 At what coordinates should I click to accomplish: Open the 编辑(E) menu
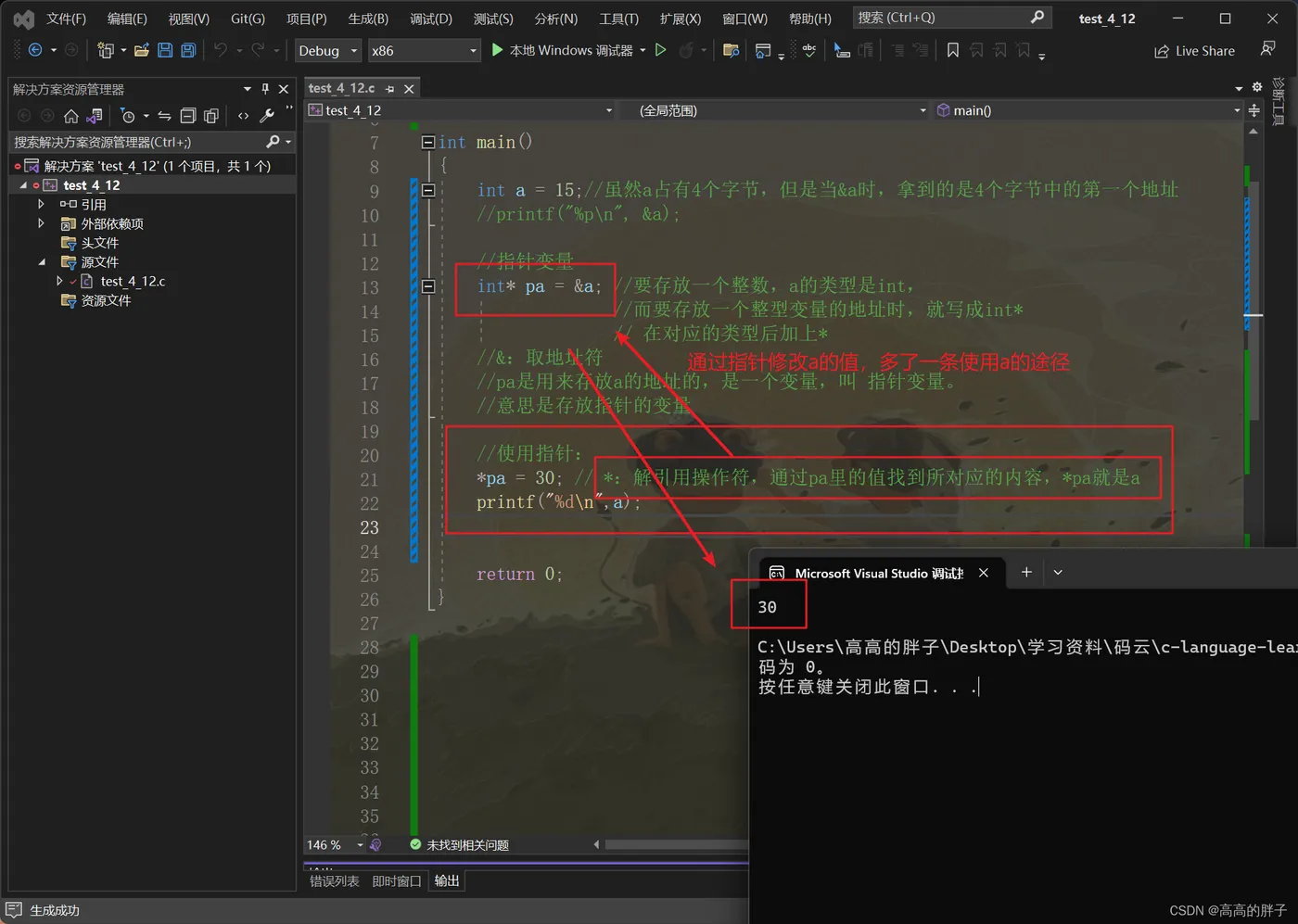click(127, 19)
